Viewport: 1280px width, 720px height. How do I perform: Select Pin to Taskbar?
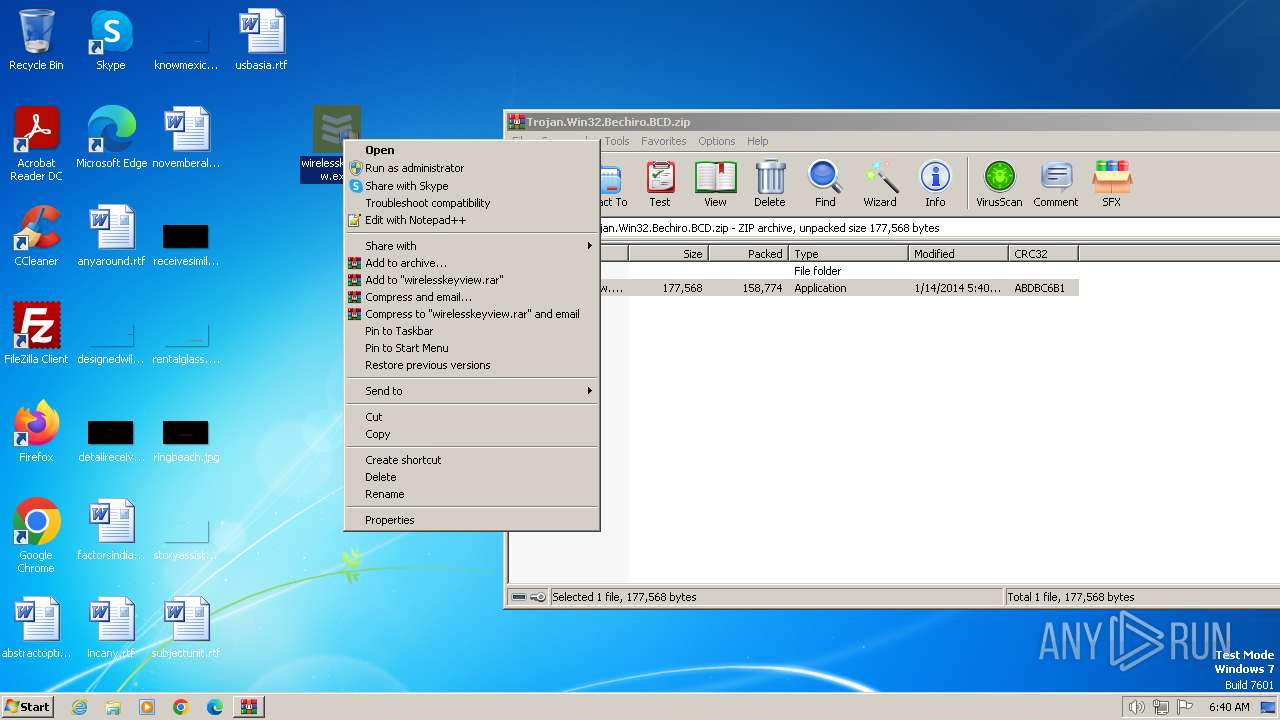[x=471, y=331]
